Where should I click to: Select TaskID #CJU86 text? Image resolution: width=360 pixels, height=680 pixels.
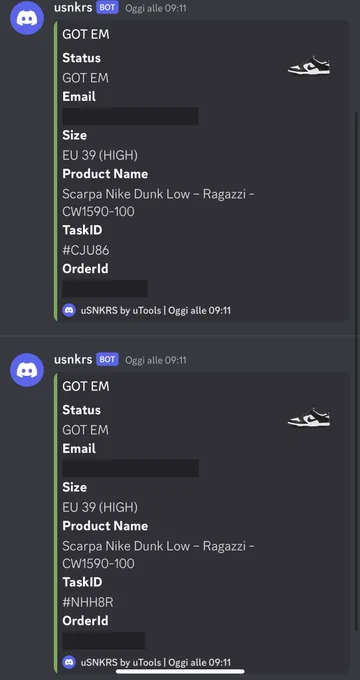pos(86,250)
